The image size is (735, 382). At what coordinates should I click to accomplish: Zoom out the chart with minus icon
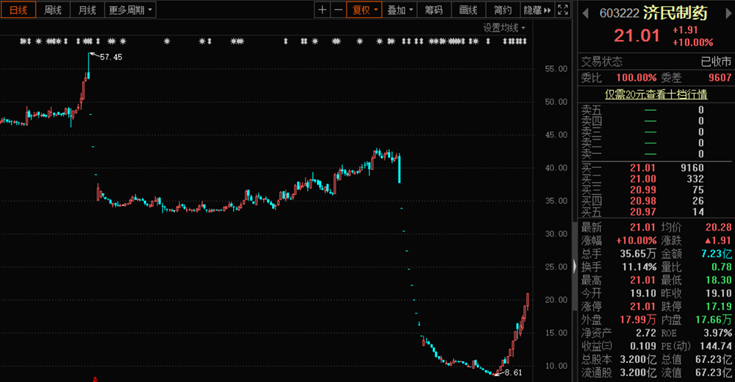(338, 10)
